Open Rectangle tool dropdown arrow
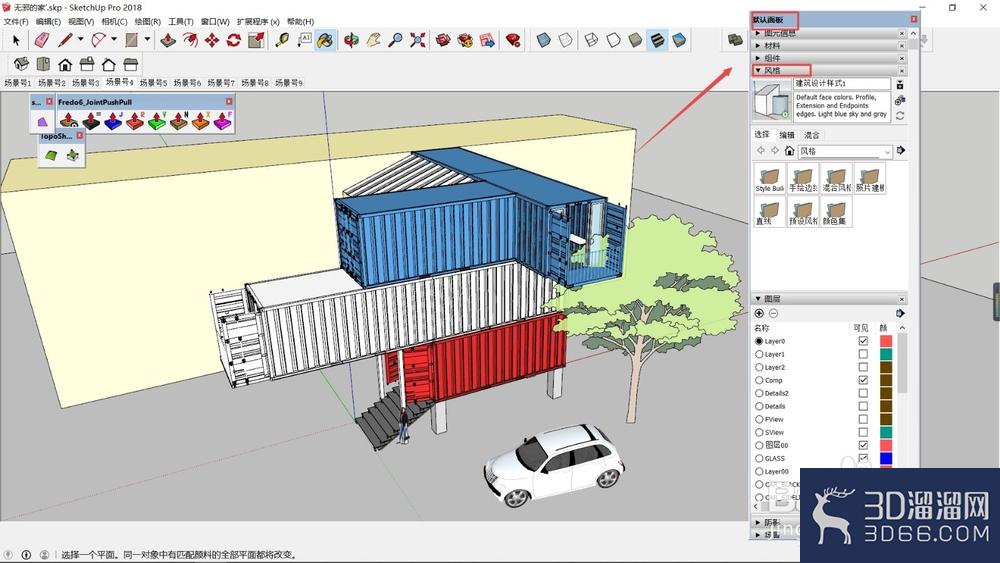 point(147,40)
